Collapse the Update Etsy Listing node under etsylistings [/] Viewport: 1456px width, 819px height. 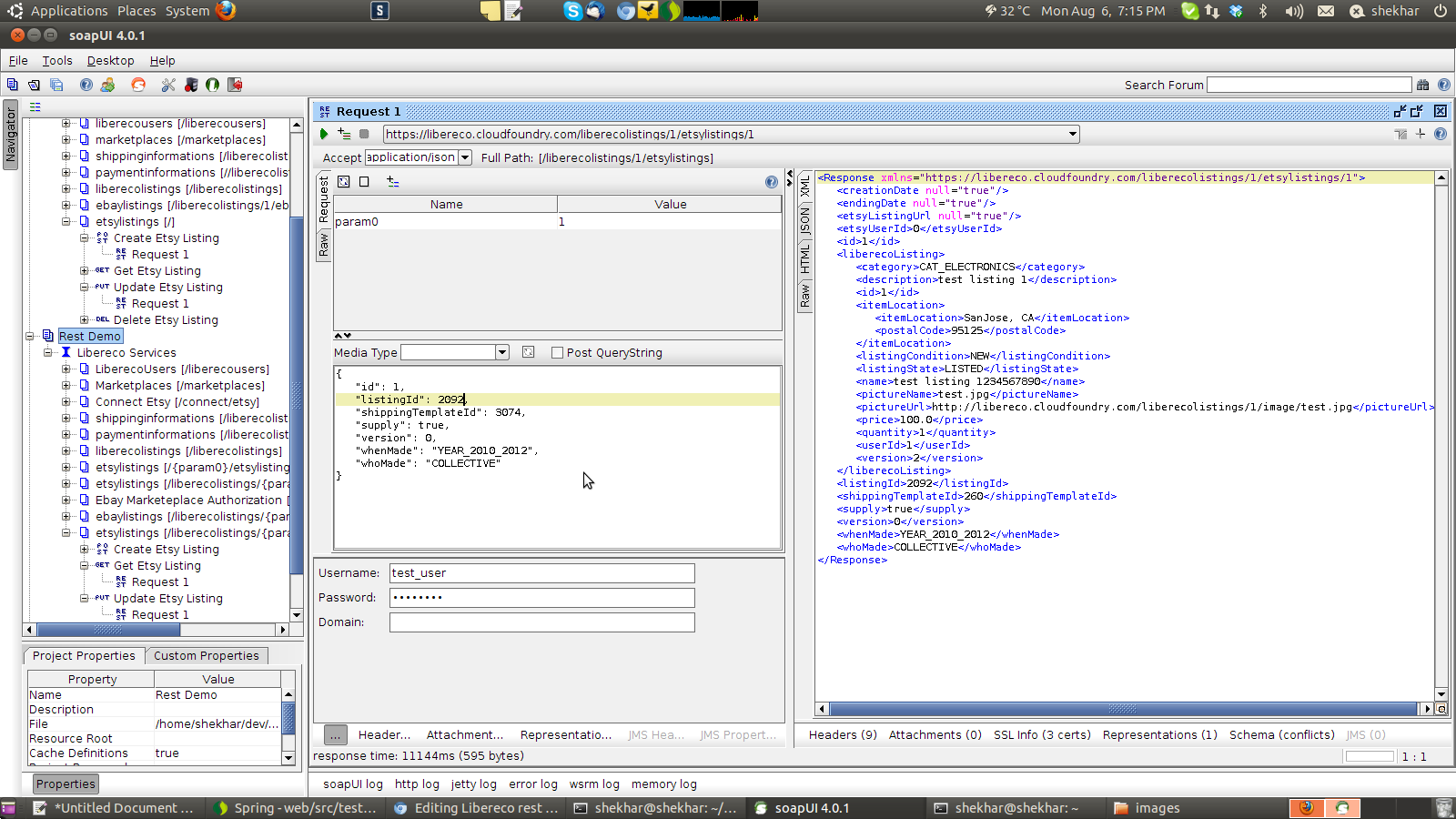coord(85,288)
